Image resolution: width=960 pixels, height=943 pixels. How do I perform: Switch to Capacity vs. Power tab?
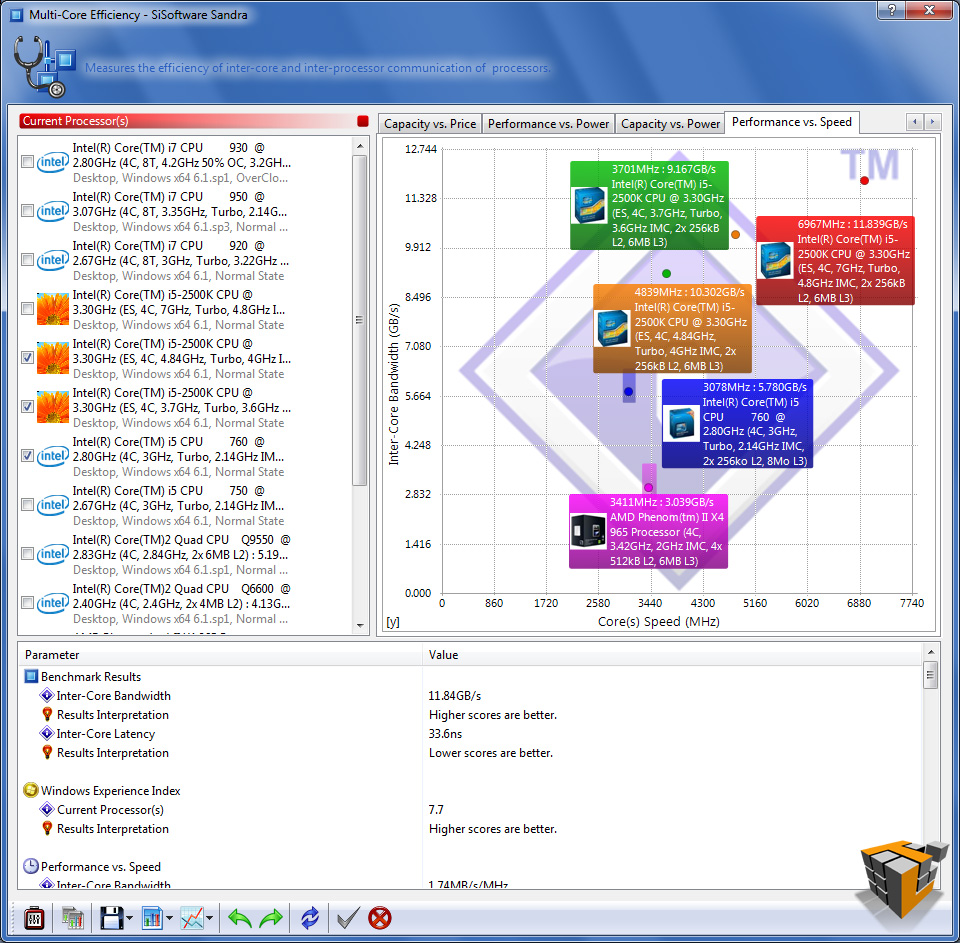[x=670, y=124]
